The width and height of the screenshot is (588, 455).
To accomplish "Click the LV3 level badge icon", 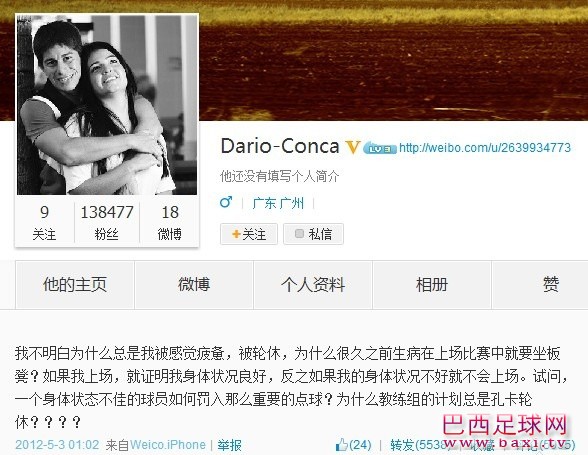I will [x=380, y=149].
